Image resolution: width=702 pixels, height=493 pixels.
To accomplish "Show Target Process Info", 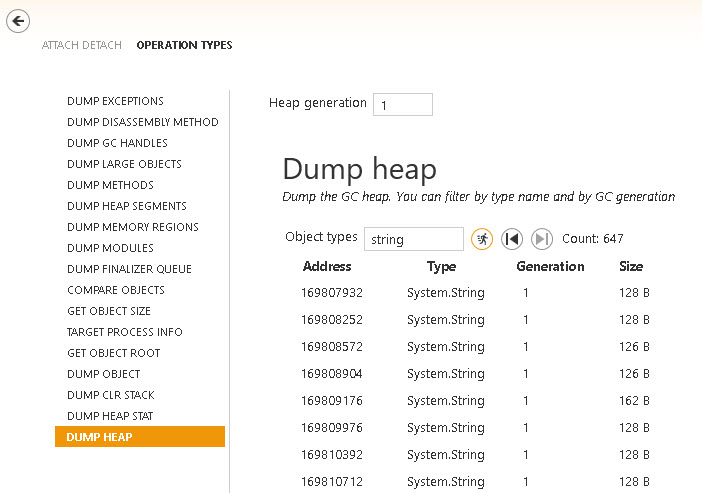I will click(125, 332).
